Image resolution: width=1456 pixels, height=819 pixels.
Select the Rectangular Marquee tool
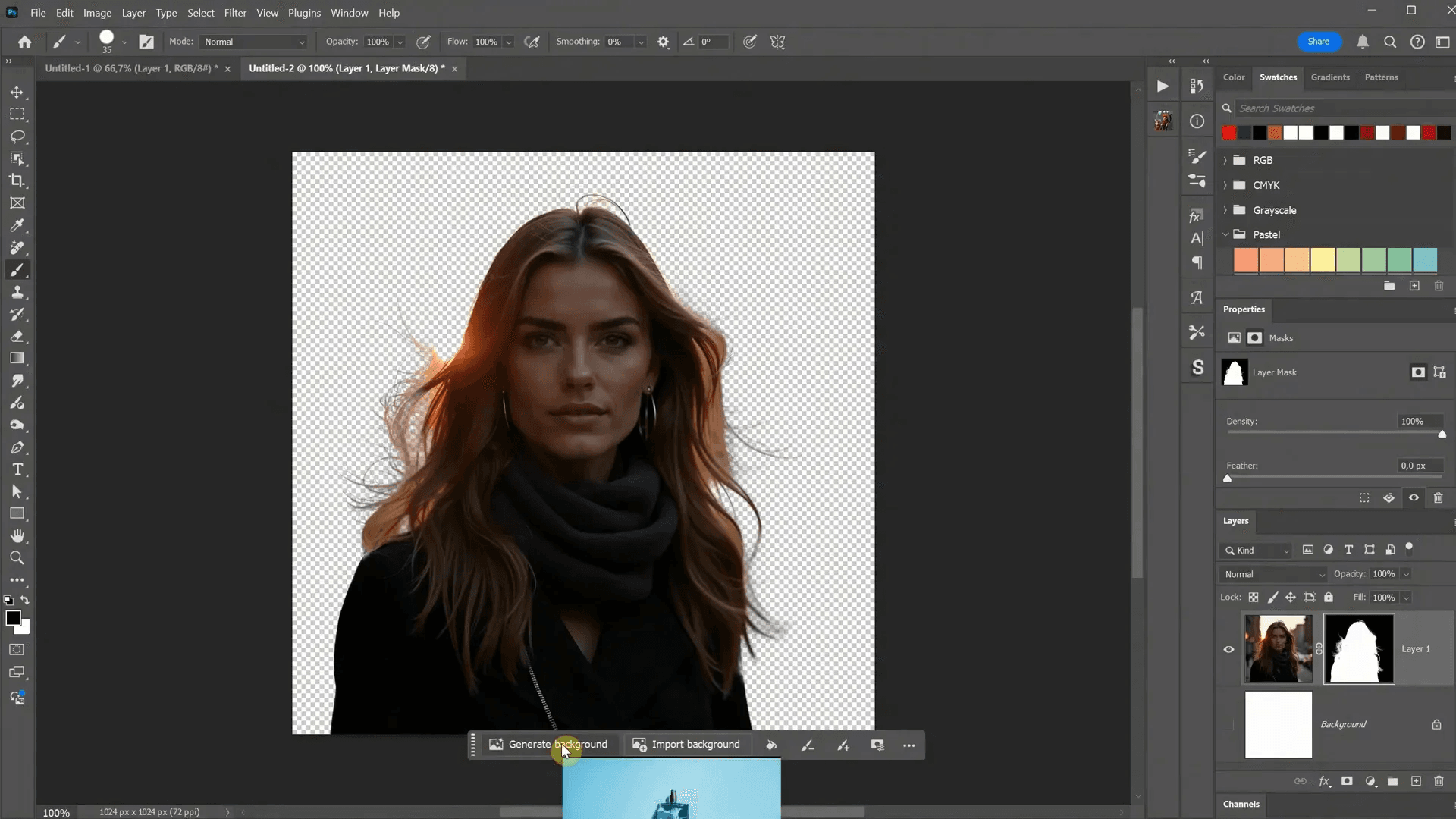(x=17, y=115)
